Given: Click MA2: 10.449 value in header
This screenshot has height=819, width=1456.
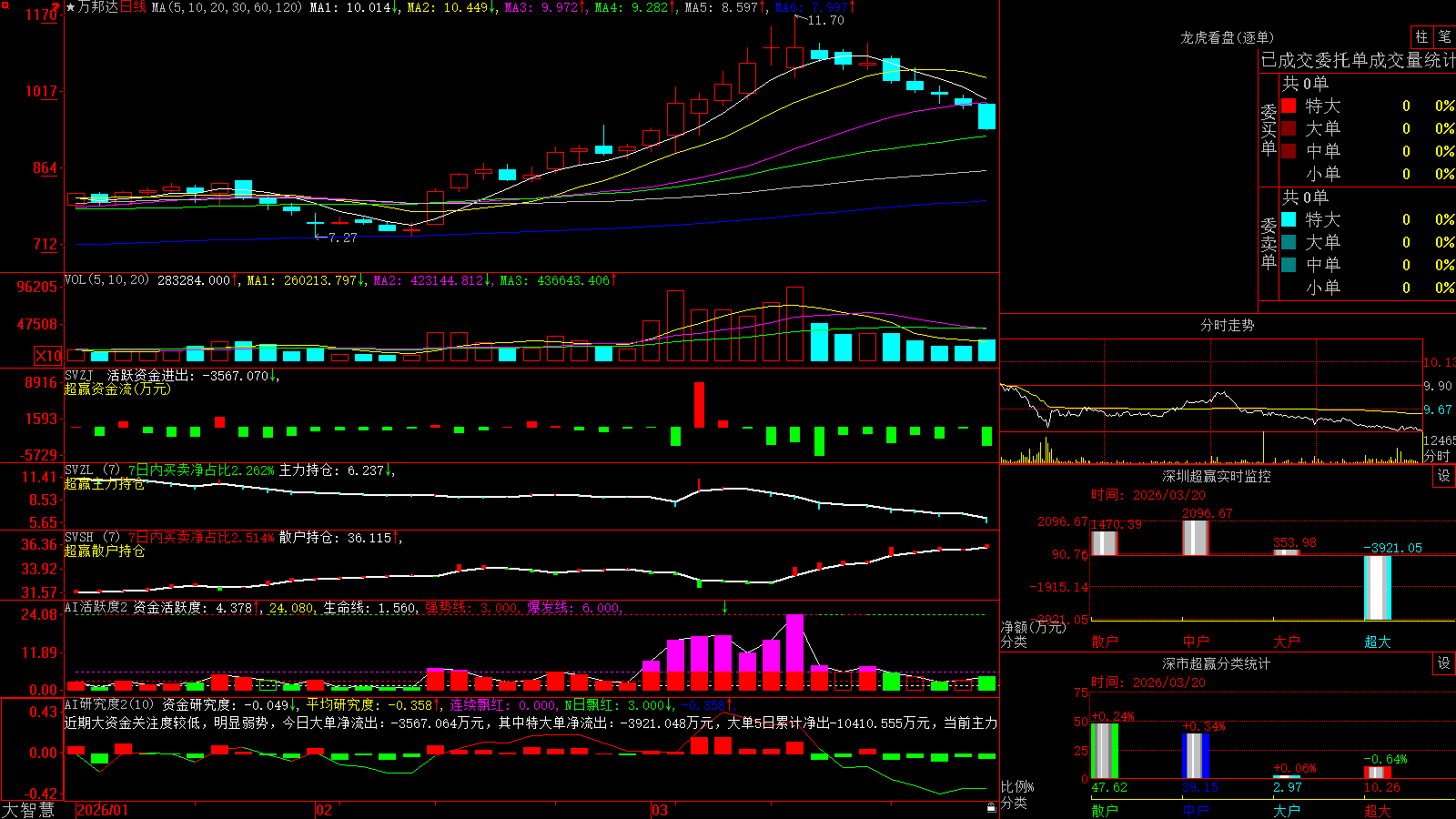Looking at the screenshot, I should pyautogui.click(x=447, y=7).
